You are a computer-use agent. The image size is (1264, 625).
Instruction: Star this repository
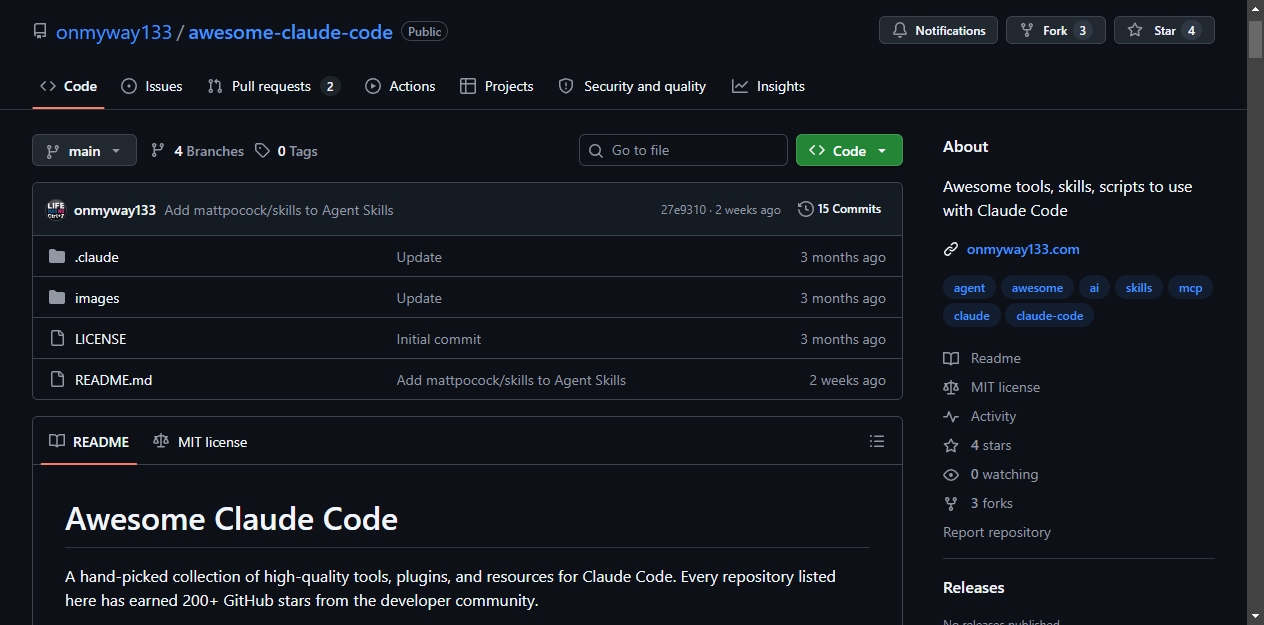pyautogui.click(x=1164, y=30)
